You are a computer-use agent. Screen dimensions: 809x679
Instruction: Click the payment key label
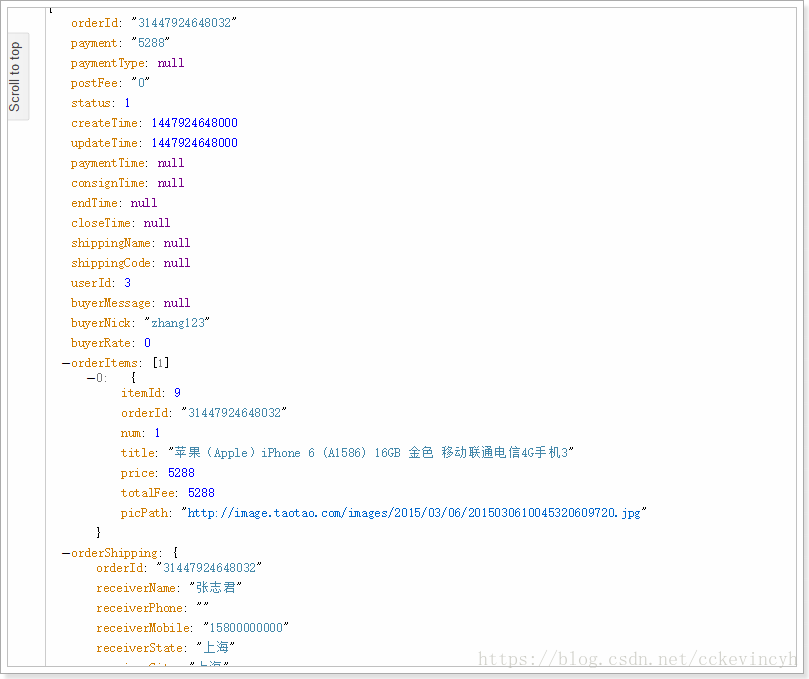(94, 43)
